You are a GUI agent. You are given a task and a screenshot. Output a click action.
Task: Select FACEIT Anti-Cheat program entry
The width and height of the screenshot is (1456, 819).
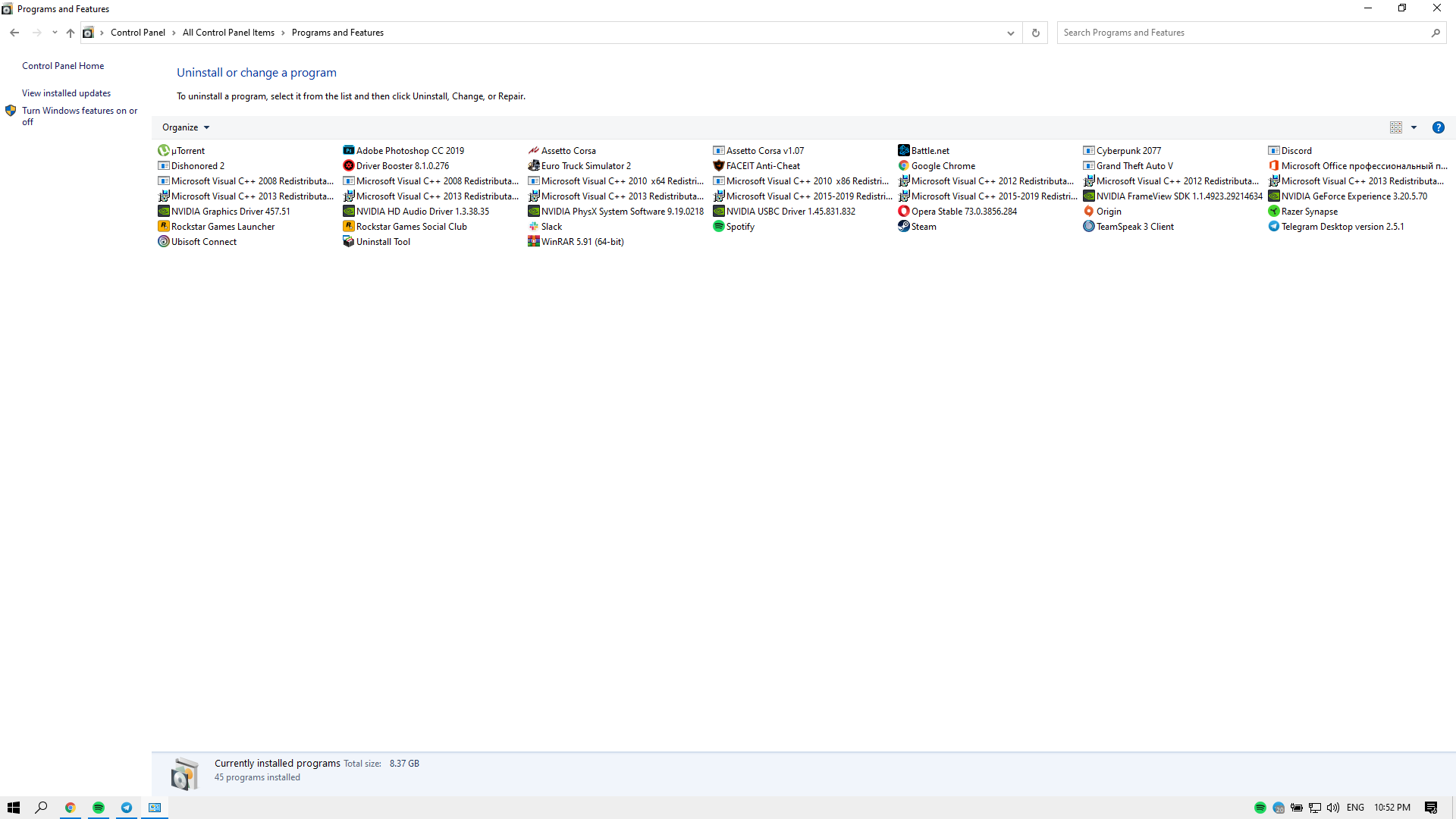click(763, 165)
